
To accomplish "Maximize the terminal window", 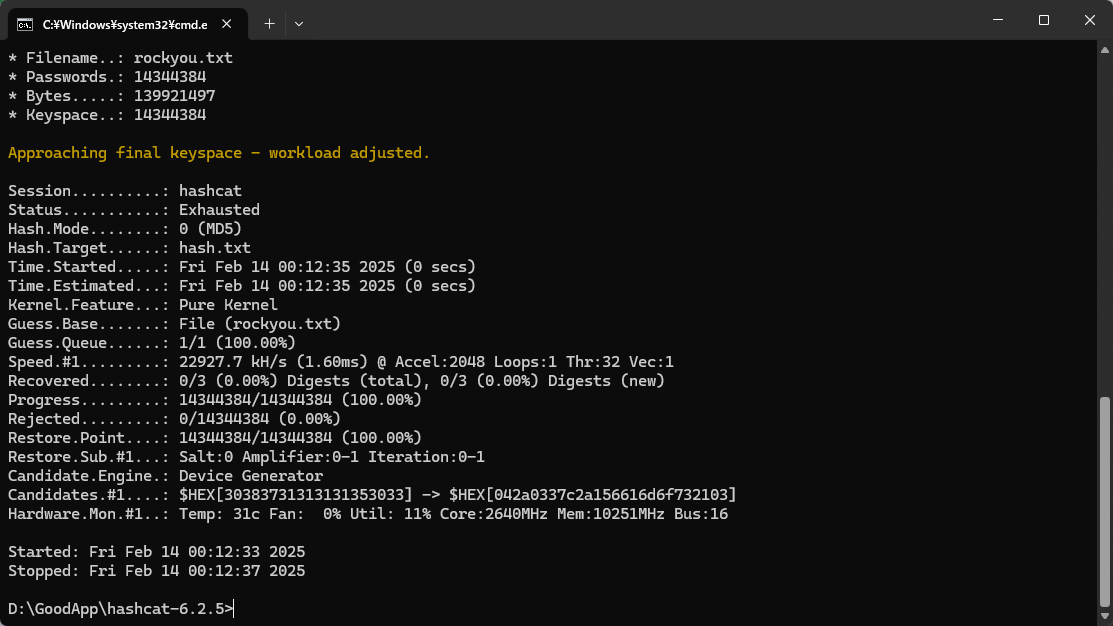I will [x=1043, y=20].
